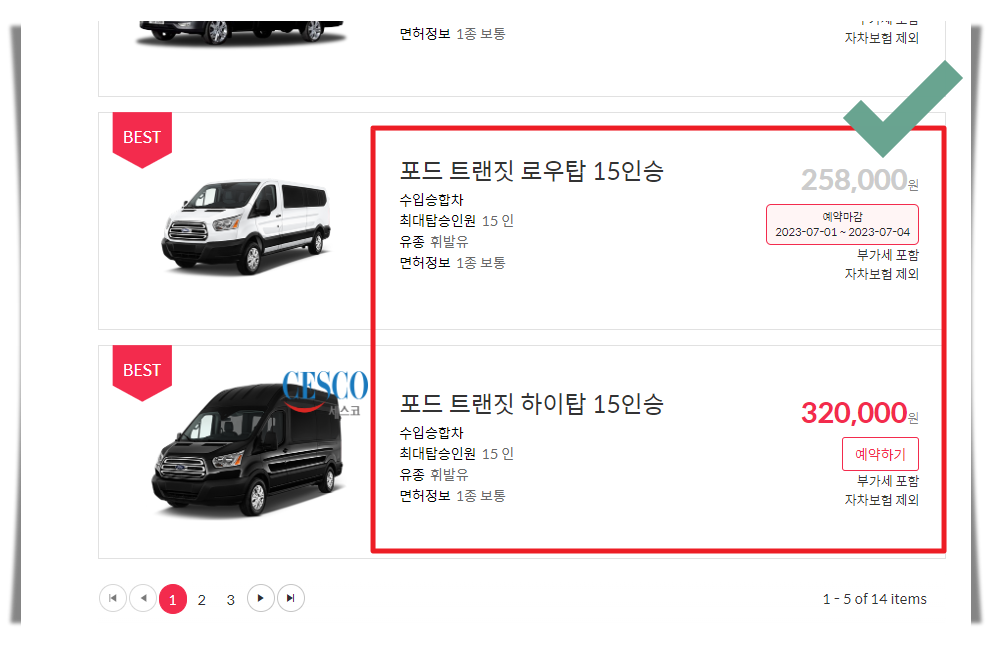Select page 1 in pagination
This screenshot has height=649, width=992.
click(173, 600)
